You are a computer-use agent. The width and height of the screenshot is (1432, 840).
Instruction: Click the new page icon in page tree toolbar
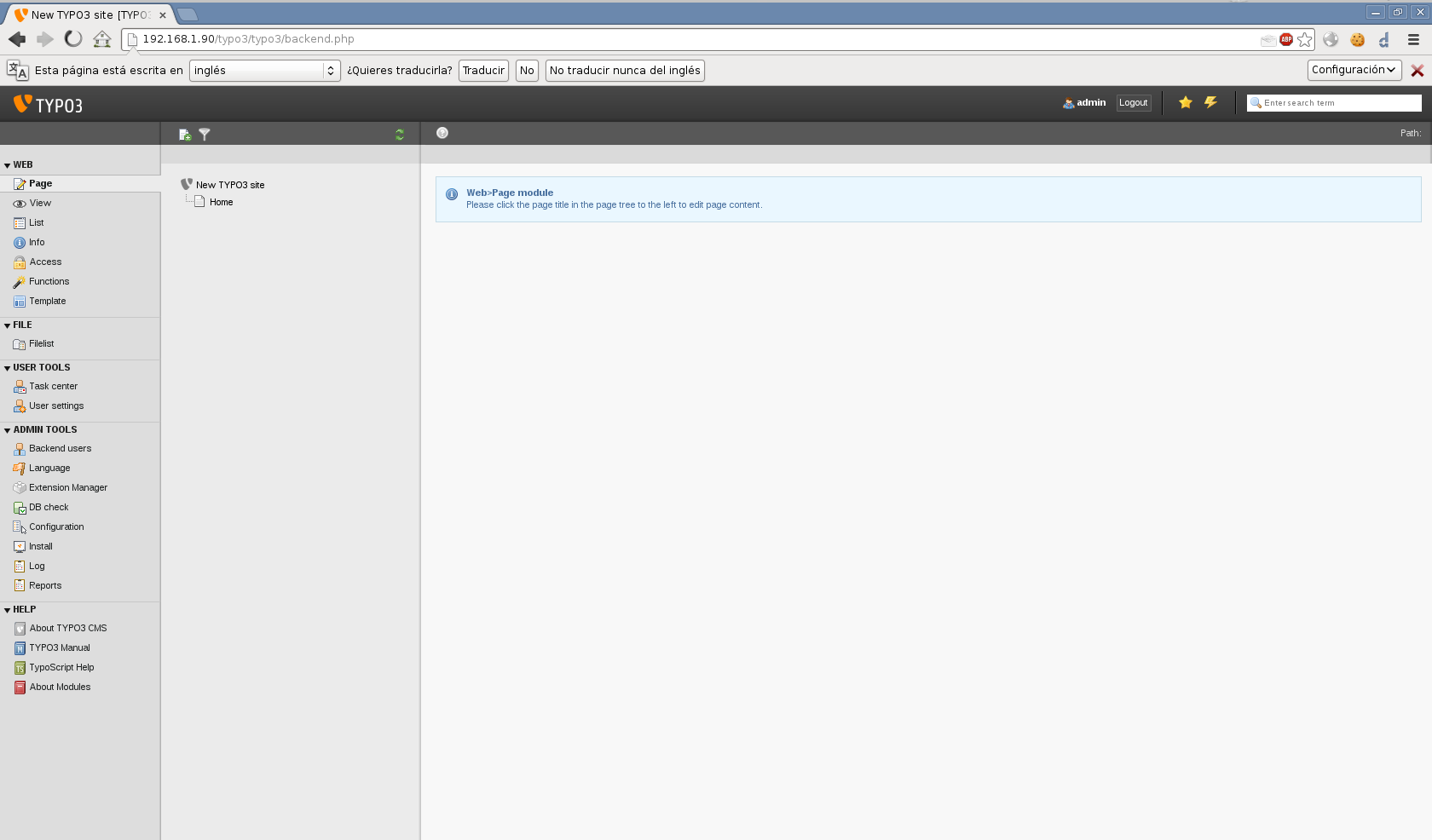(185, 135)
